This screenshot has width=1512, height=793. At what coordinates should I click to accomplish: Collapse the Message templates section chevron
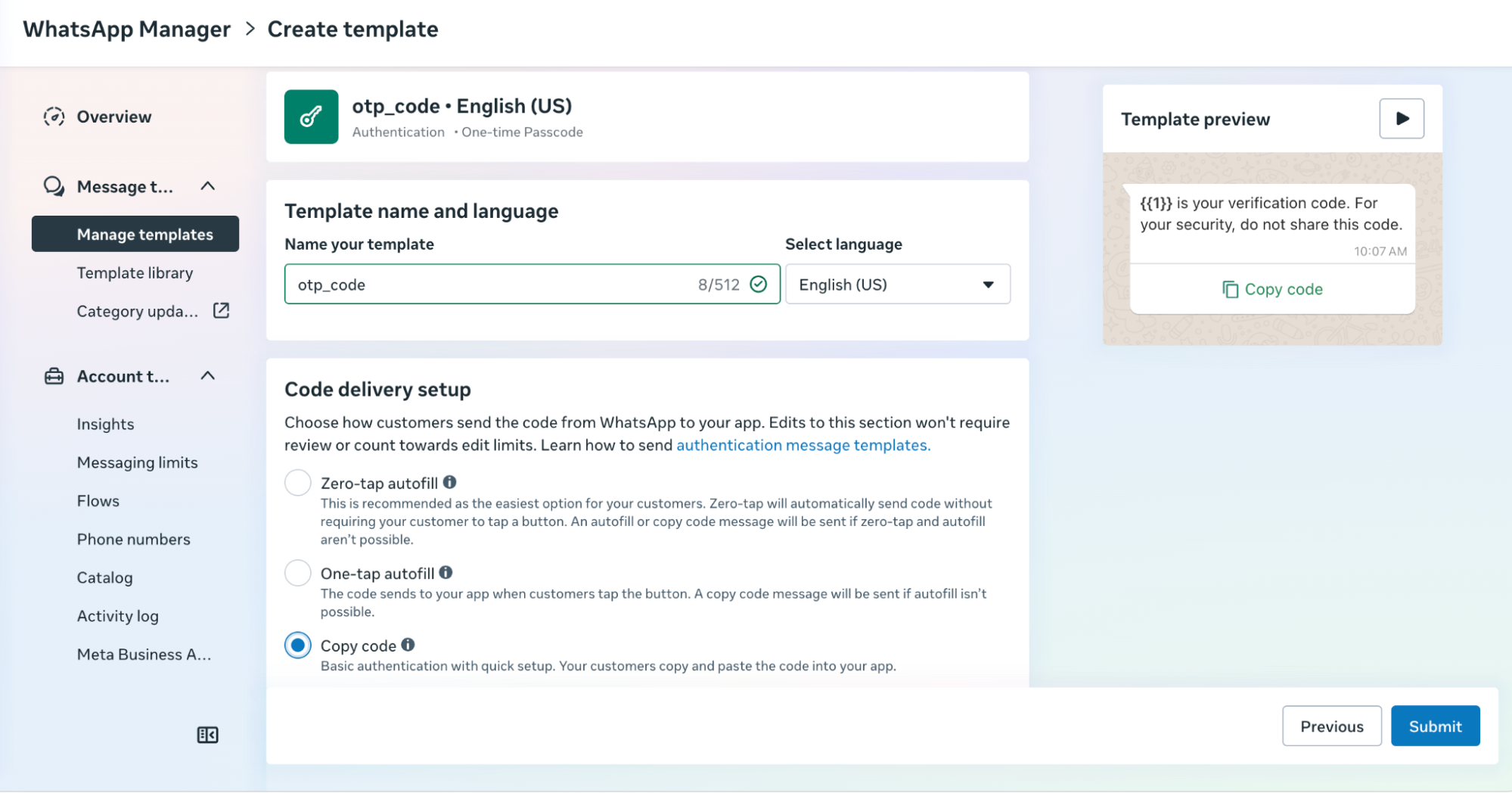[208, 186]
